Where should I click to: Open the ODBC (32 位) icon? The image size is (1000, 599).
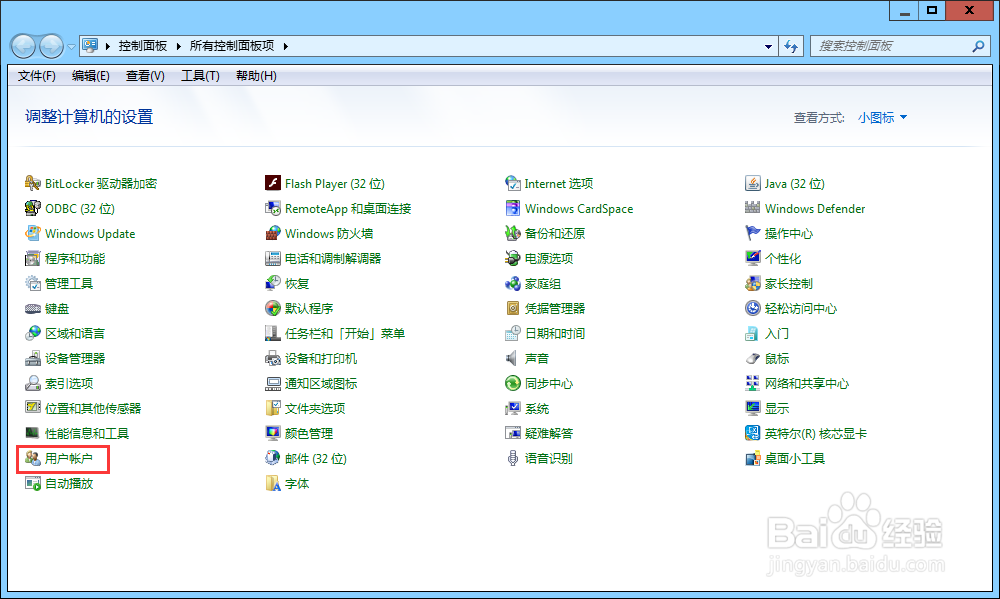(x=33, y=209)
